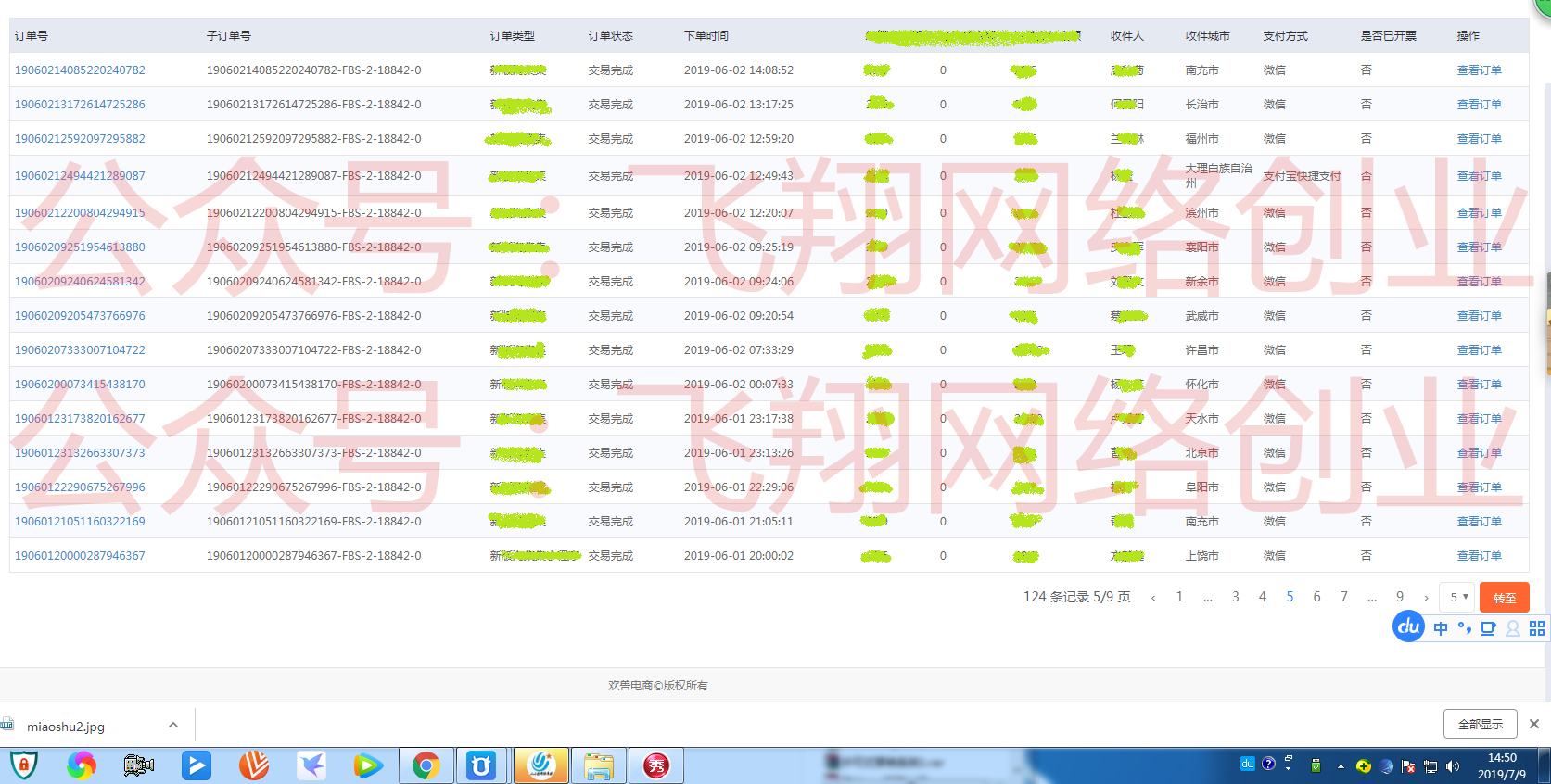Open the page number jump dropdown
The image size is (1551, 784).
click(x=1458, y=598)
